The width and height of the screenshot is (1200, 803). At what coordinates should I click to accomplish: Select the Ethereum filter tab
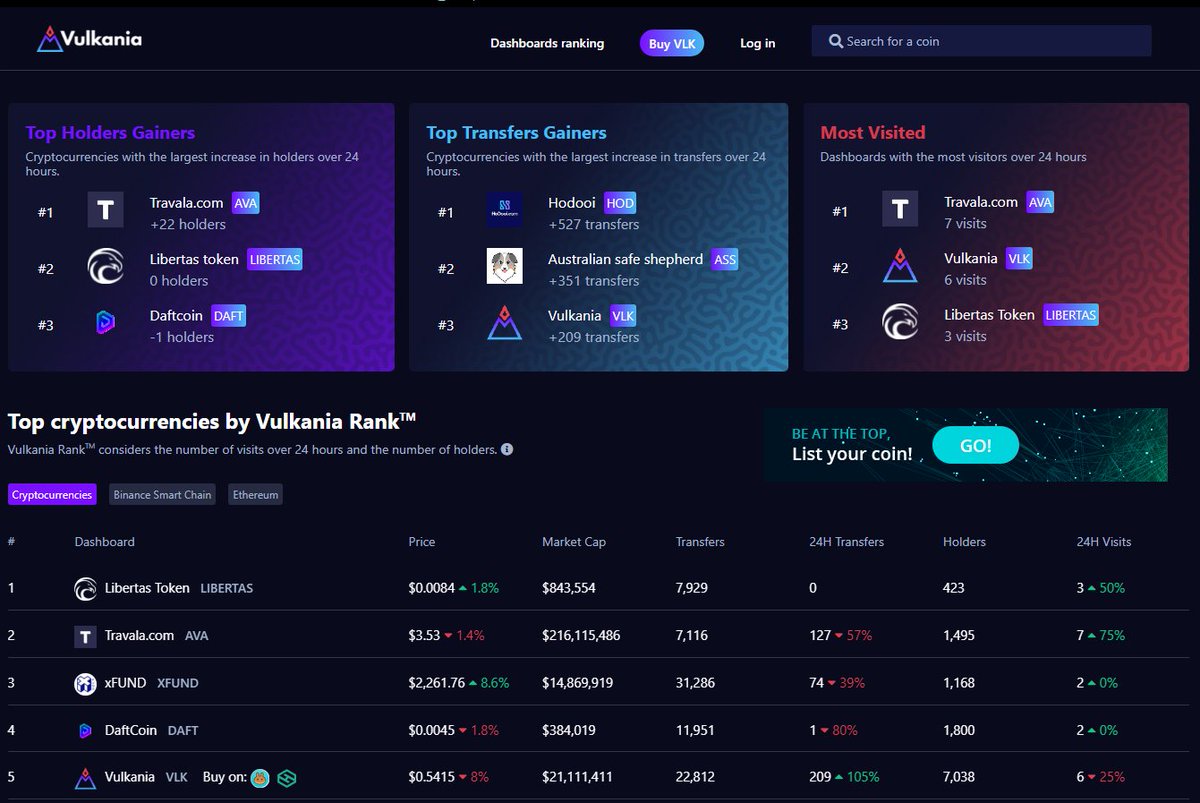[255, 495]
